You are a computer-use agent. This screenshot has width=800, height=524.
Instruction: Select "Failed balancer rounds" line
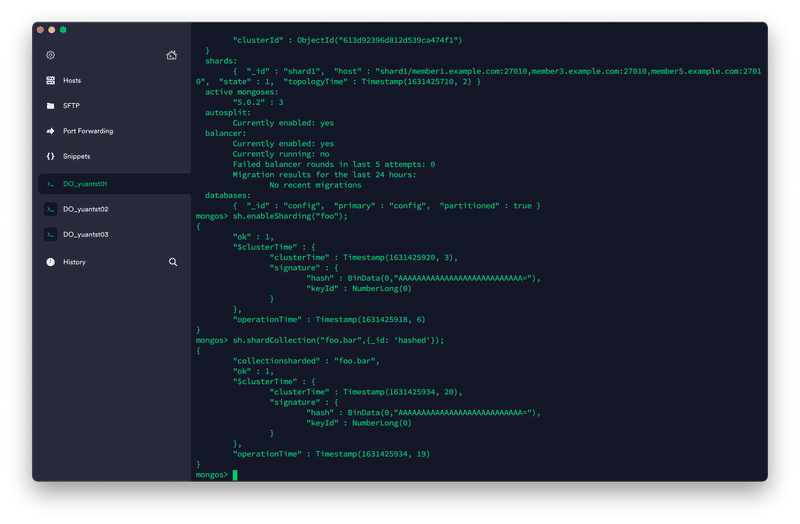(x=334, y=164)
